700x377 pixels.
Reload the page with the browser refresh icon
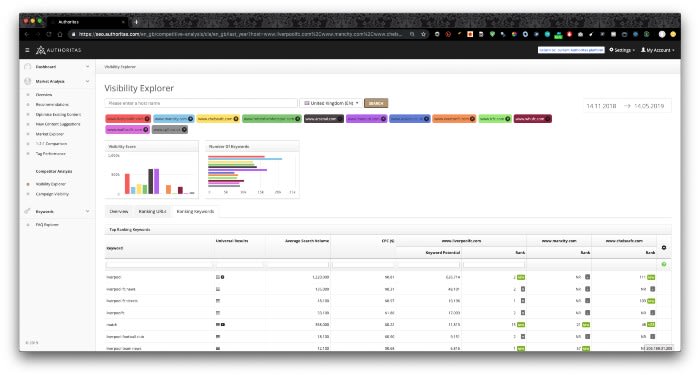[49, 34]
